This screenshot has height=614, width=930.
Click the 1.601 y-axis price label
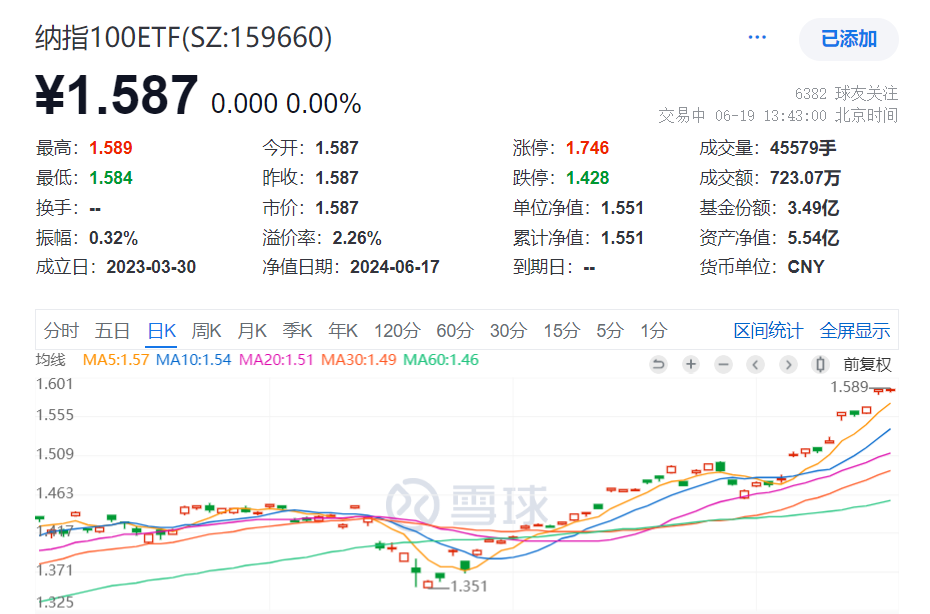[55, 384]
